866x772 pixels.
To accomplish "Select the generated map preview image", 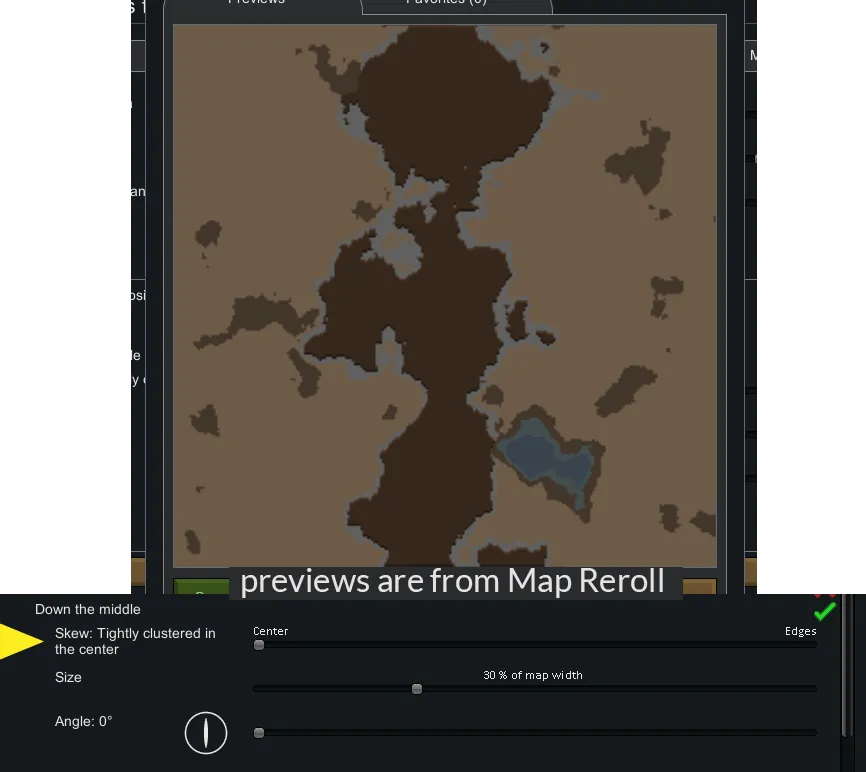I will [x=445, y=296].
